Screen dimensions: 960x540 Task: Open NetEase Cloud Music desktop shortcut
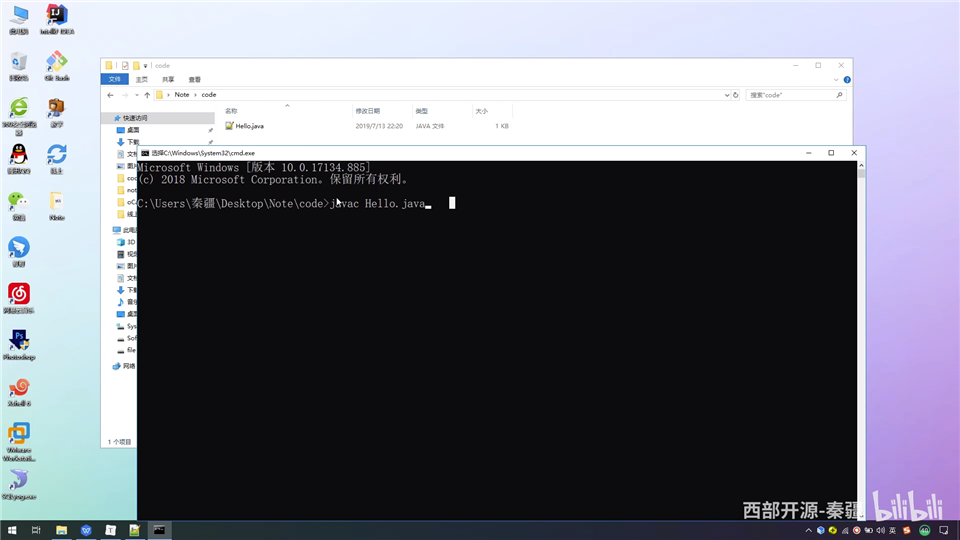point(19,298)
